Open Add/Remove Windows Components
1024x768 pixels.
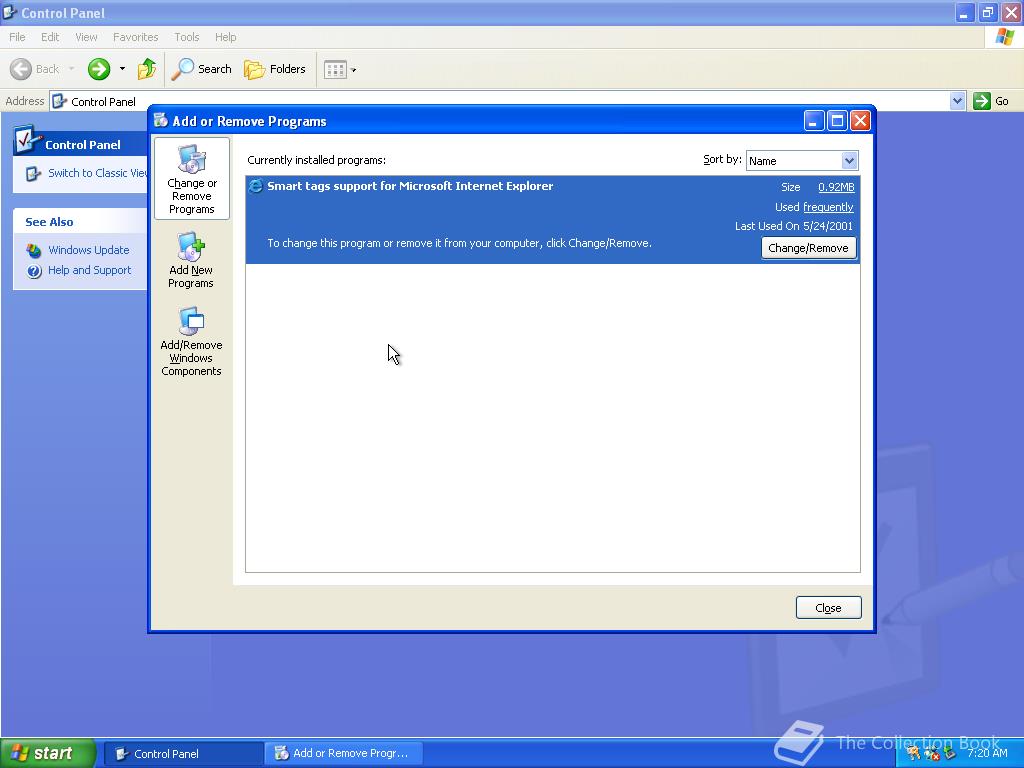click(x=191, y=342)
